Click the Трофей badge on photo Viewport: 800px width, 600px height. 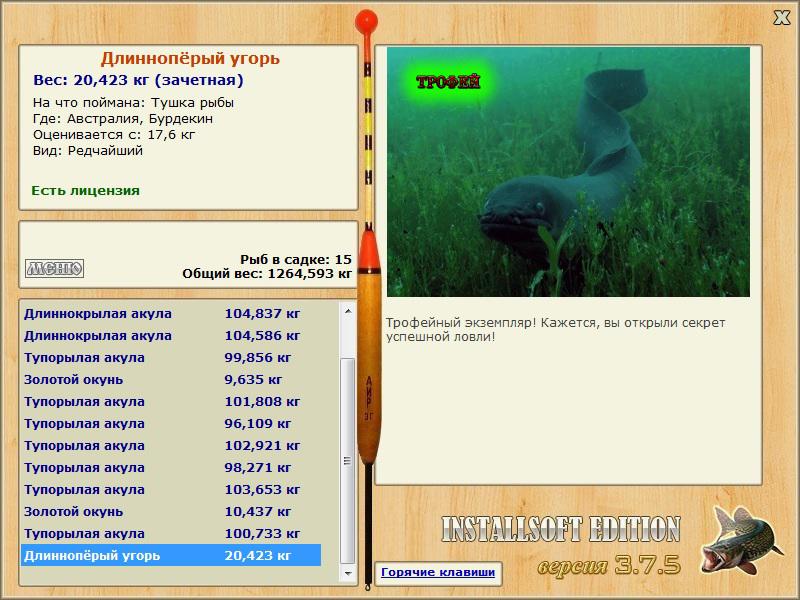click(x=448, y=82)
